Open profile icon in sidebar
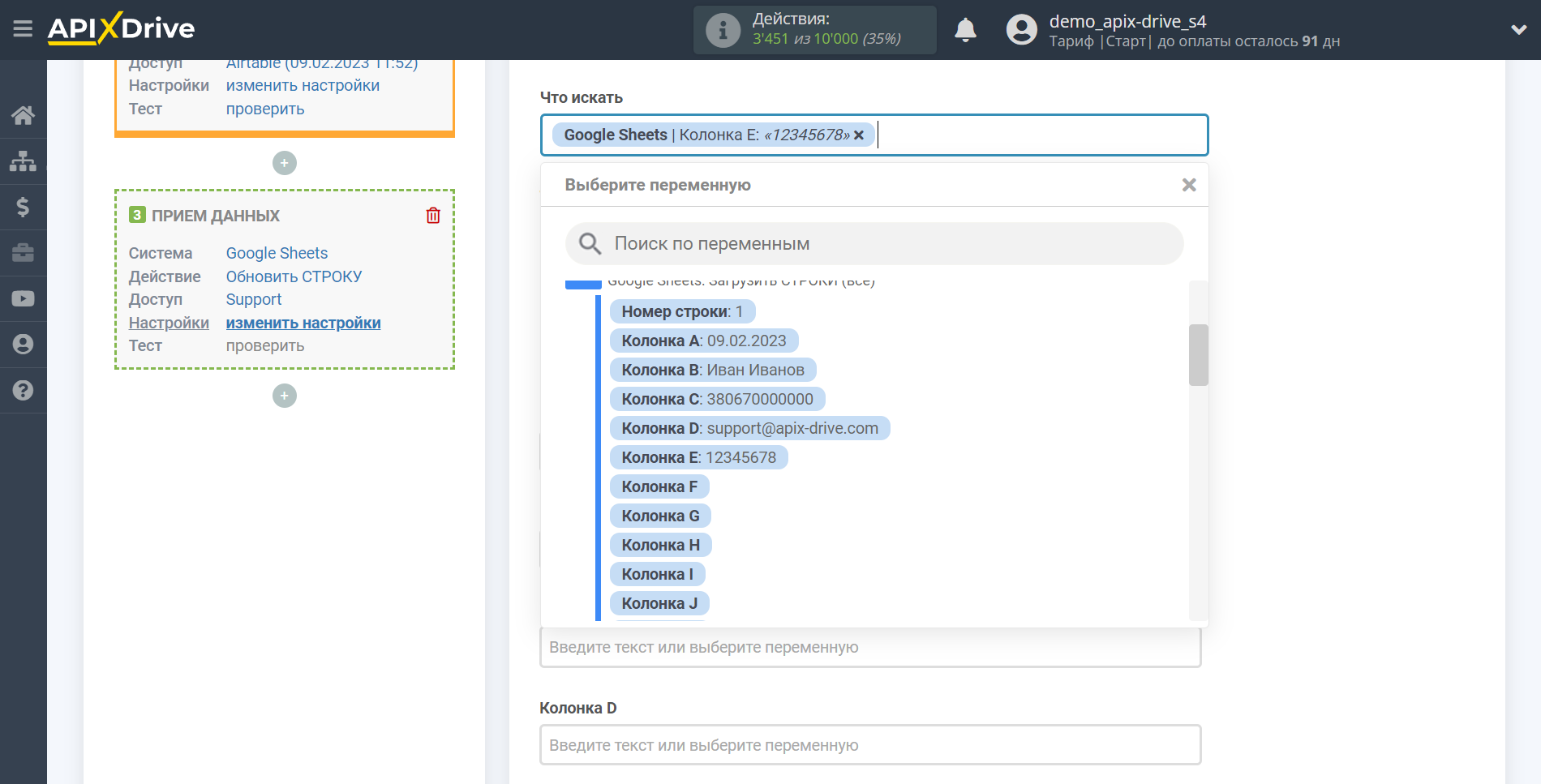Screen dimensions: 1541x784 click(23, 345)
